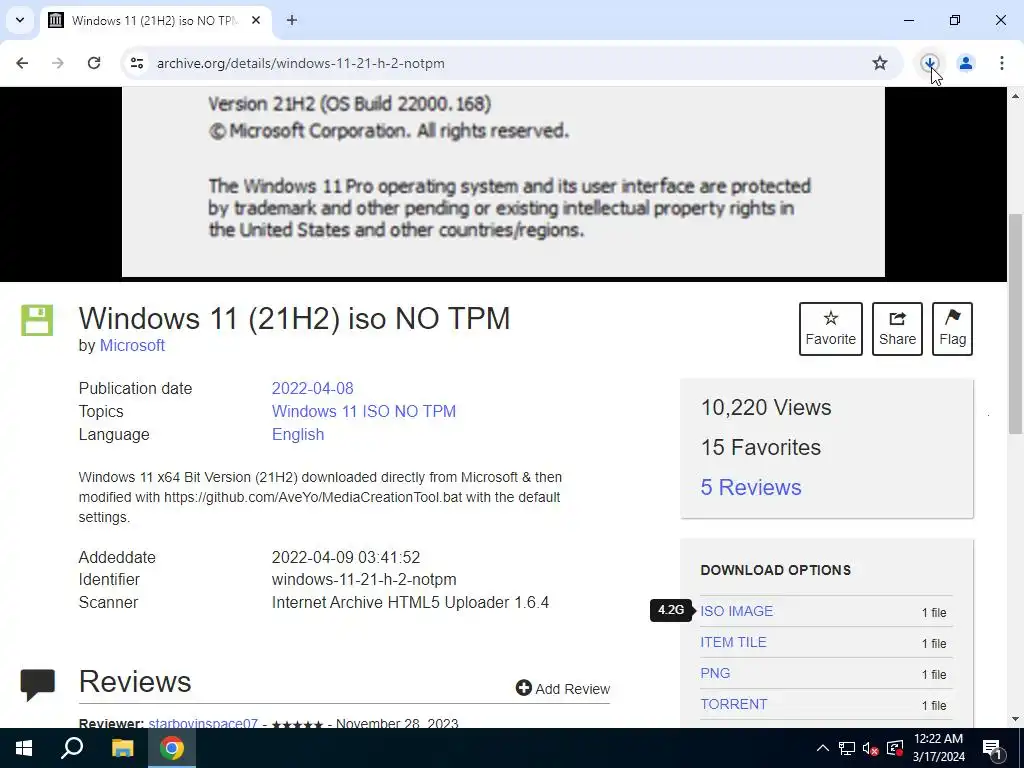1024x768 pixels.
Task: Click the Chrome taskbar icon
Action: (172, 748)
